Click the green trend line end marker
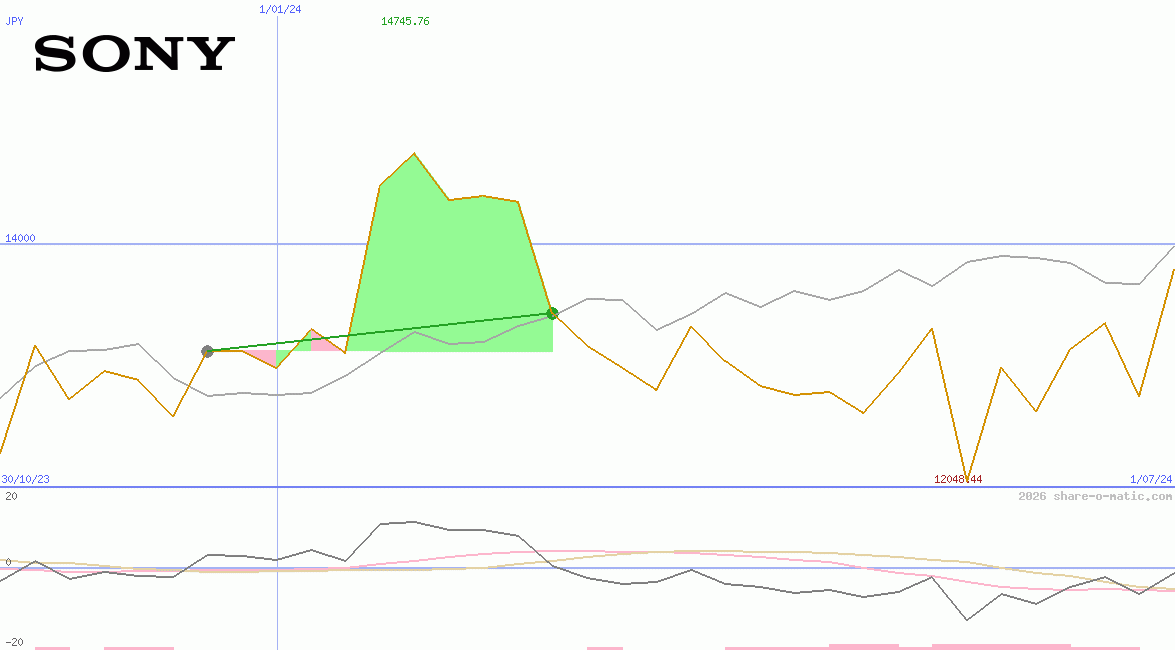 552,313
